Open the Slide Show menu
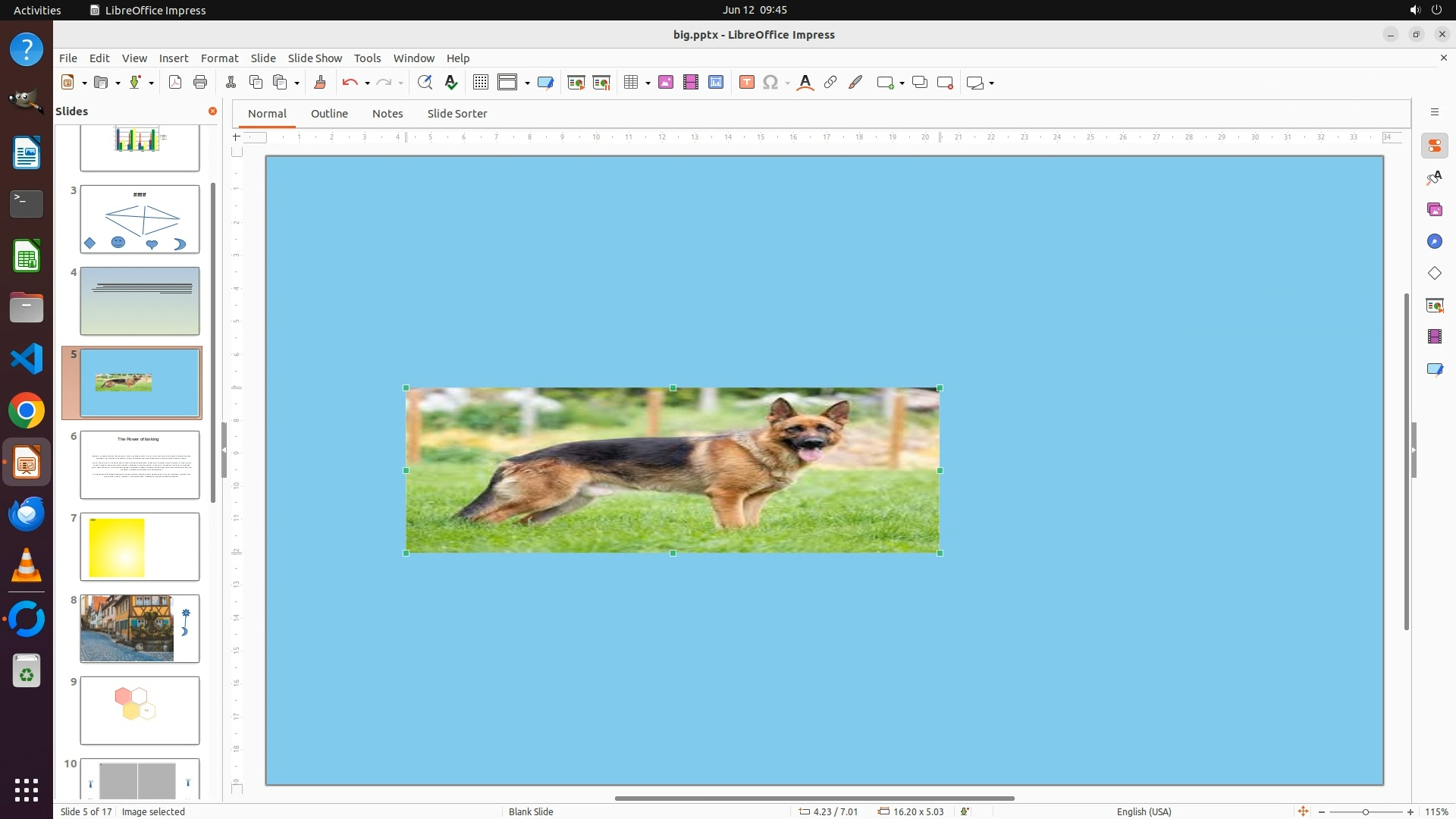1456x819 pixels. [x=315, y=58]
